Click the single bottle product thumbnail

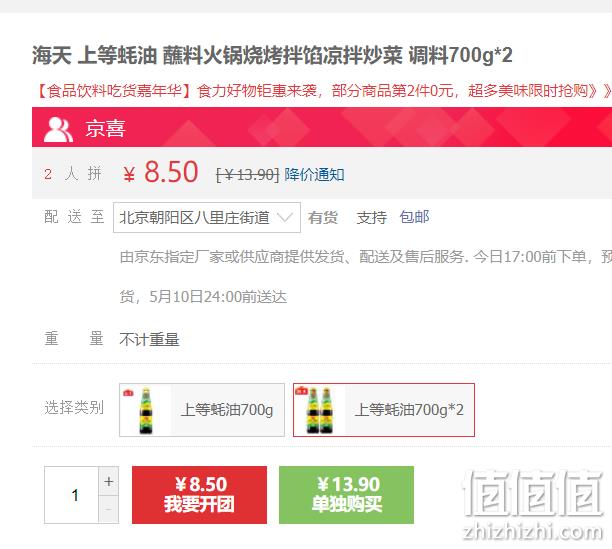146,410
